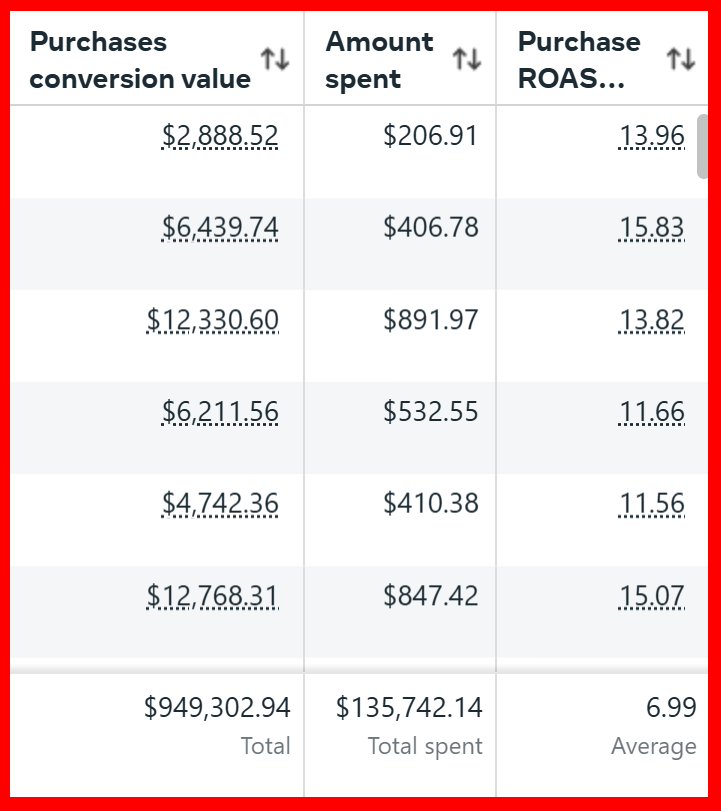The width and height of the screenshot is (721, 811).
Task: Select the Purchase ROAS column header
Action: (x=579, y=60)
